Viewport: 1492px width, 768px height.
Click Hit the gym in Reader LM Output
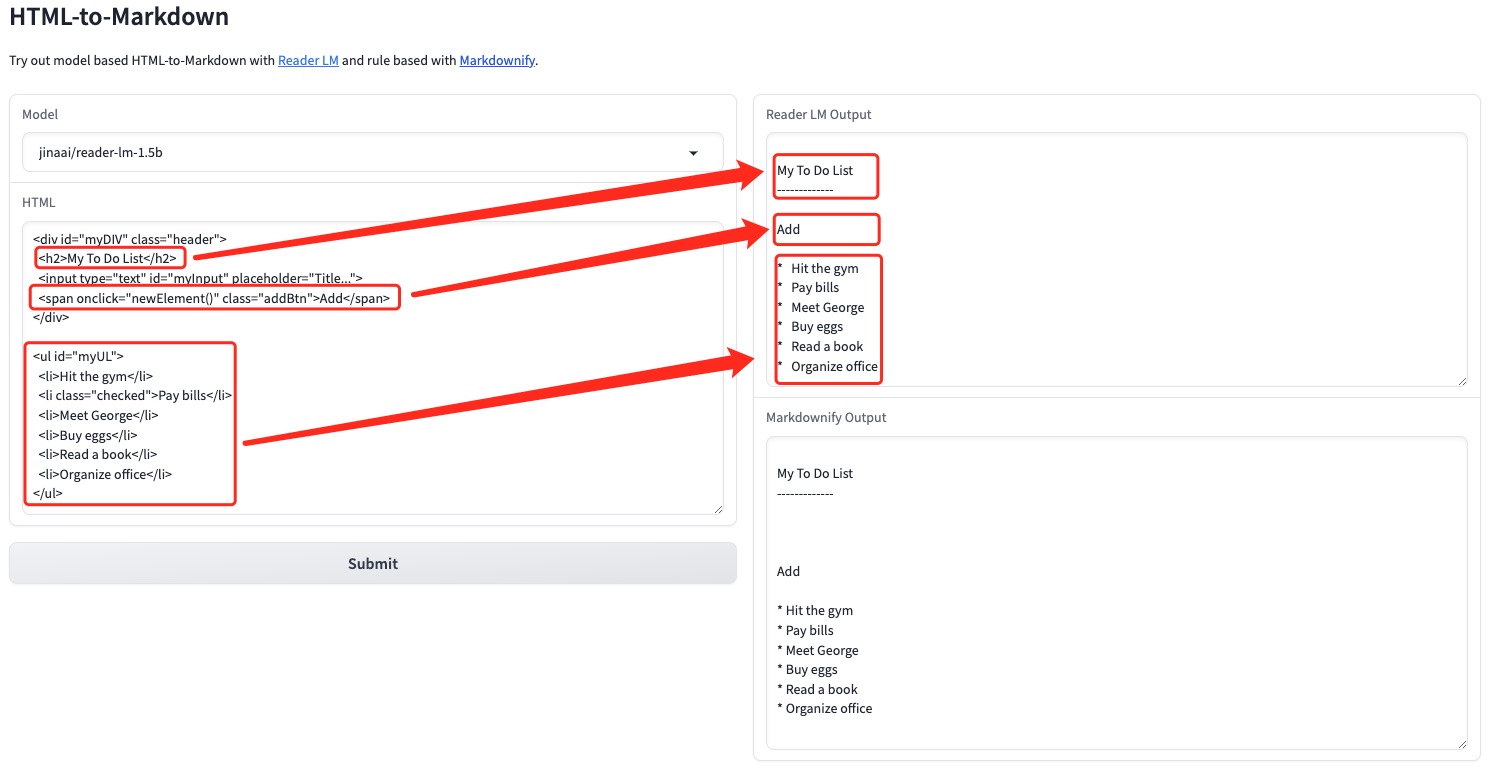[x=825, y=268]
